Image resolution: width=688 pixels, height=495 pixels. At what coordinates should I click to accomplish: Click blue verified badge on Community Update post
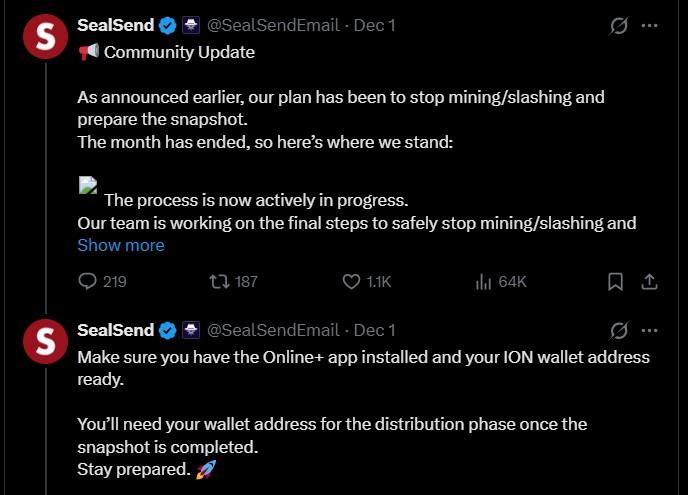167,26
